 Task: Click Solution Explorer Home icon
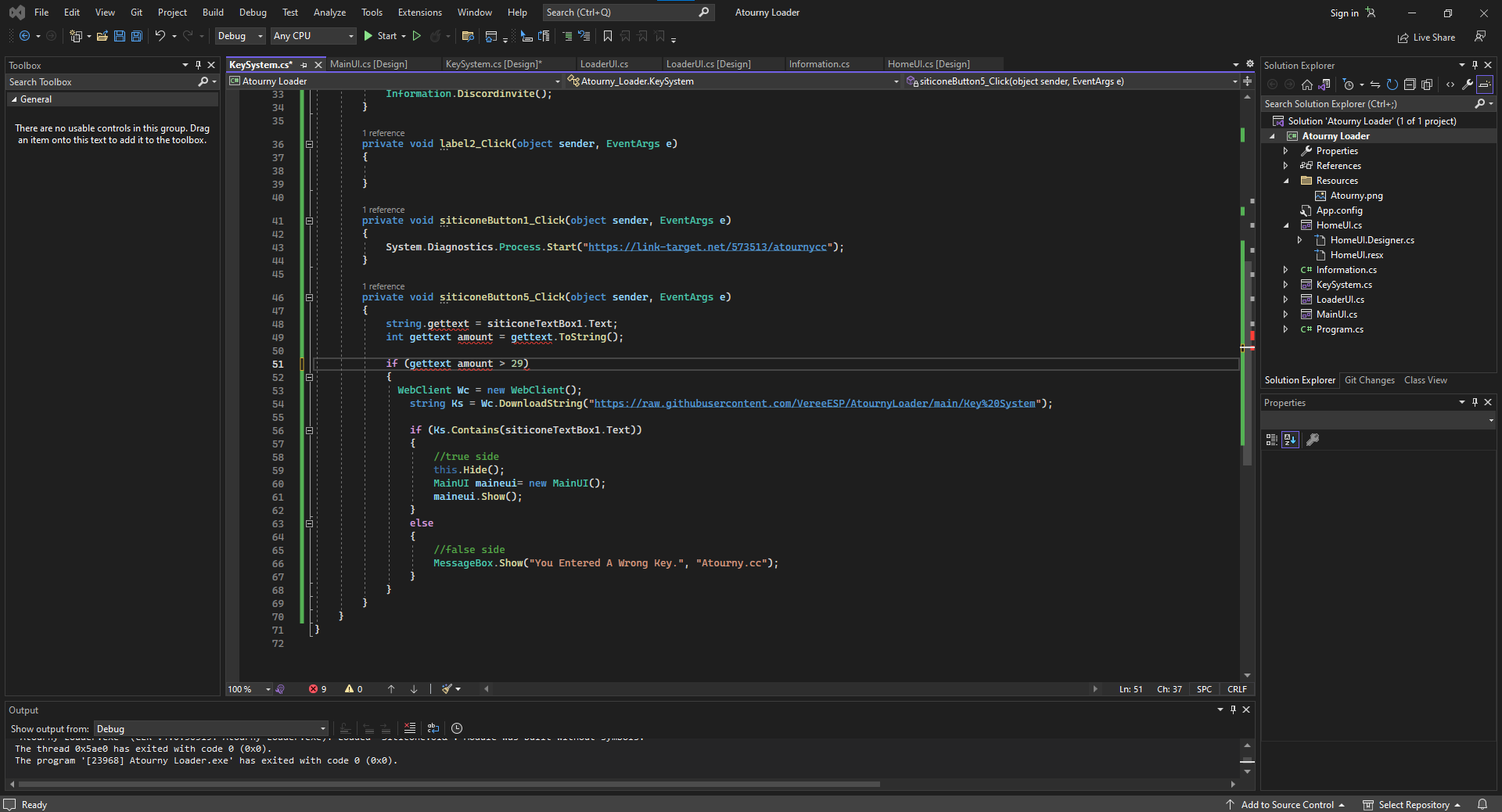tap(1306, 84)
